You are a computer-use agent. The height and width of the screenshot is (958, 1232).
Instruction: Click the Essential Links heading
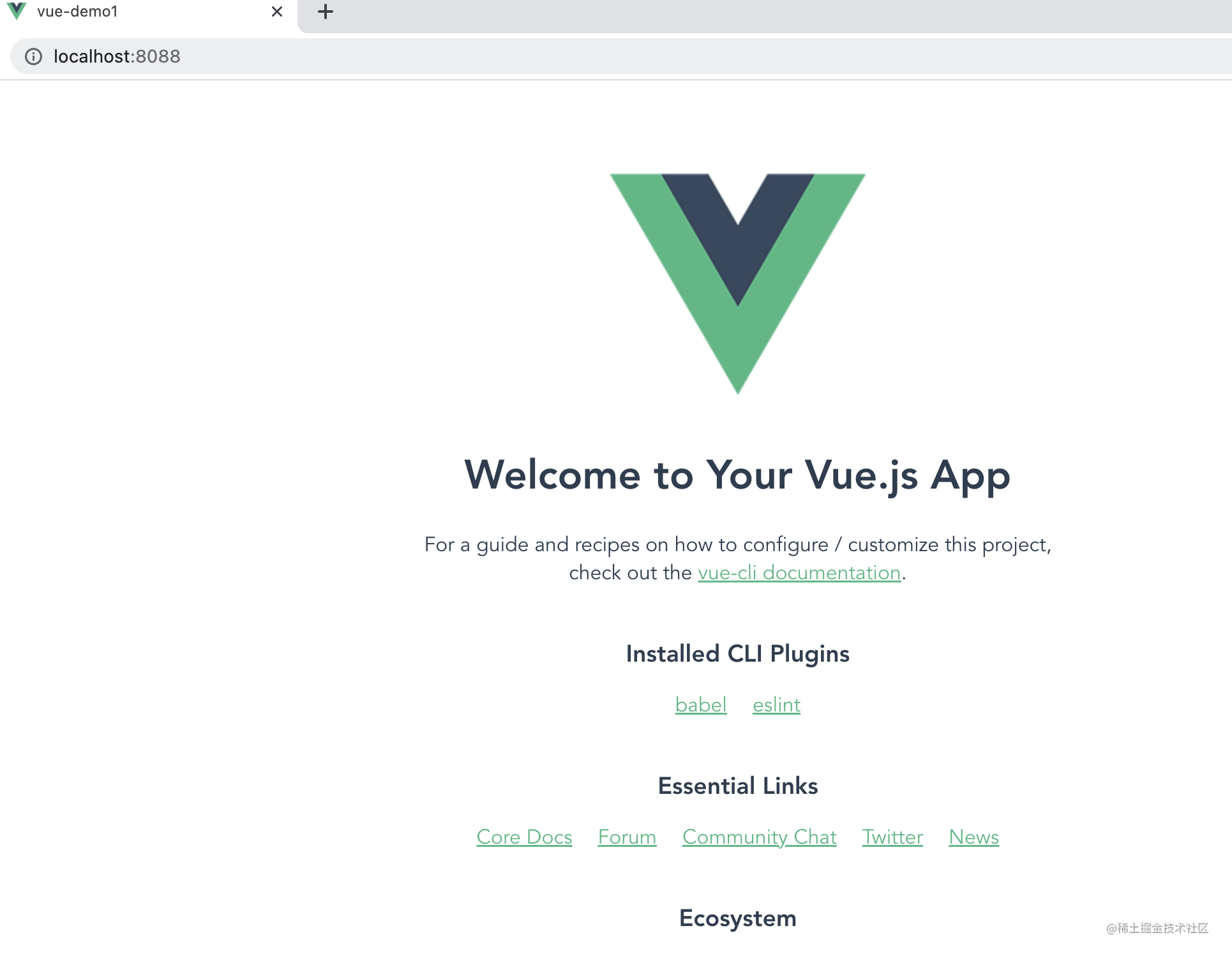(737, 786)
